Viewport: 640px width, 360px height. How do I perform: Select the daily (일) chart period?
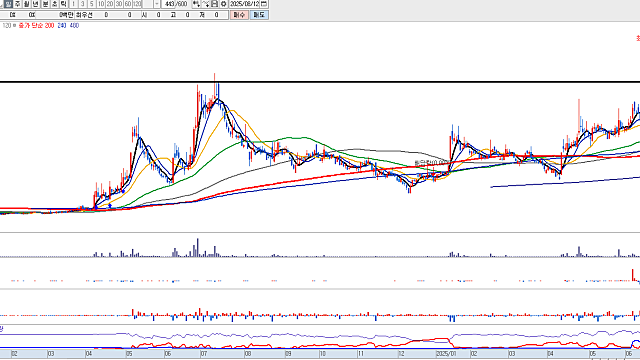pos(8,4)
